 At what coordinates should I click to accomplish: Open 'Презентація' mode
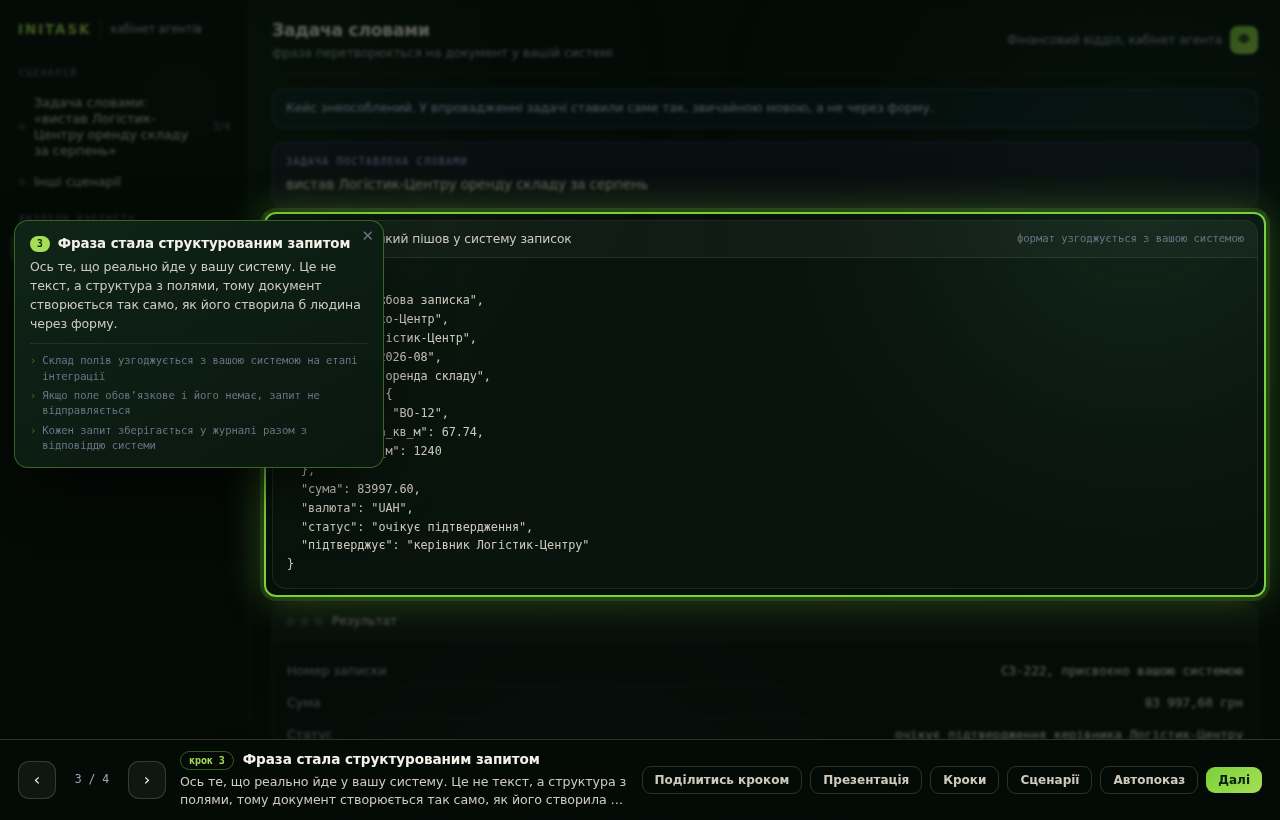pyautogui.click(x=866, y=780)
